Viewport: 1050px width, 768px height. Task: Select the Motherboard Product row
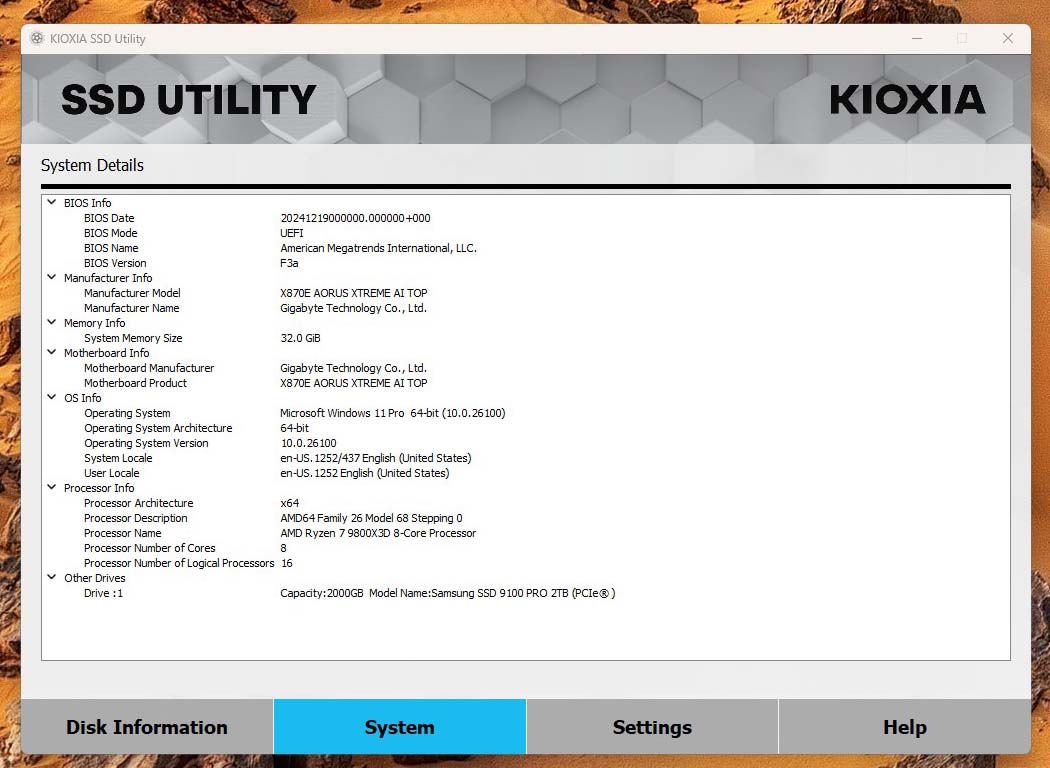pyautogui.click(x=526, y=383)
